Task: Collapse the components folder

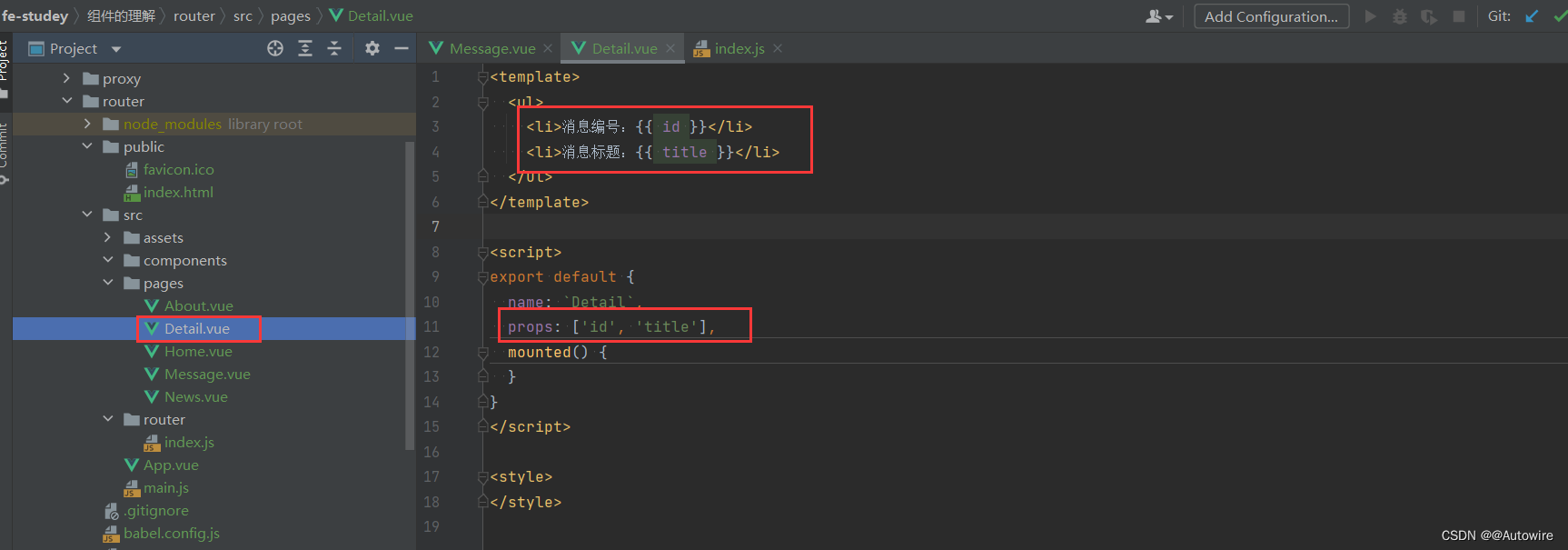Action: (x=107, y=260)
